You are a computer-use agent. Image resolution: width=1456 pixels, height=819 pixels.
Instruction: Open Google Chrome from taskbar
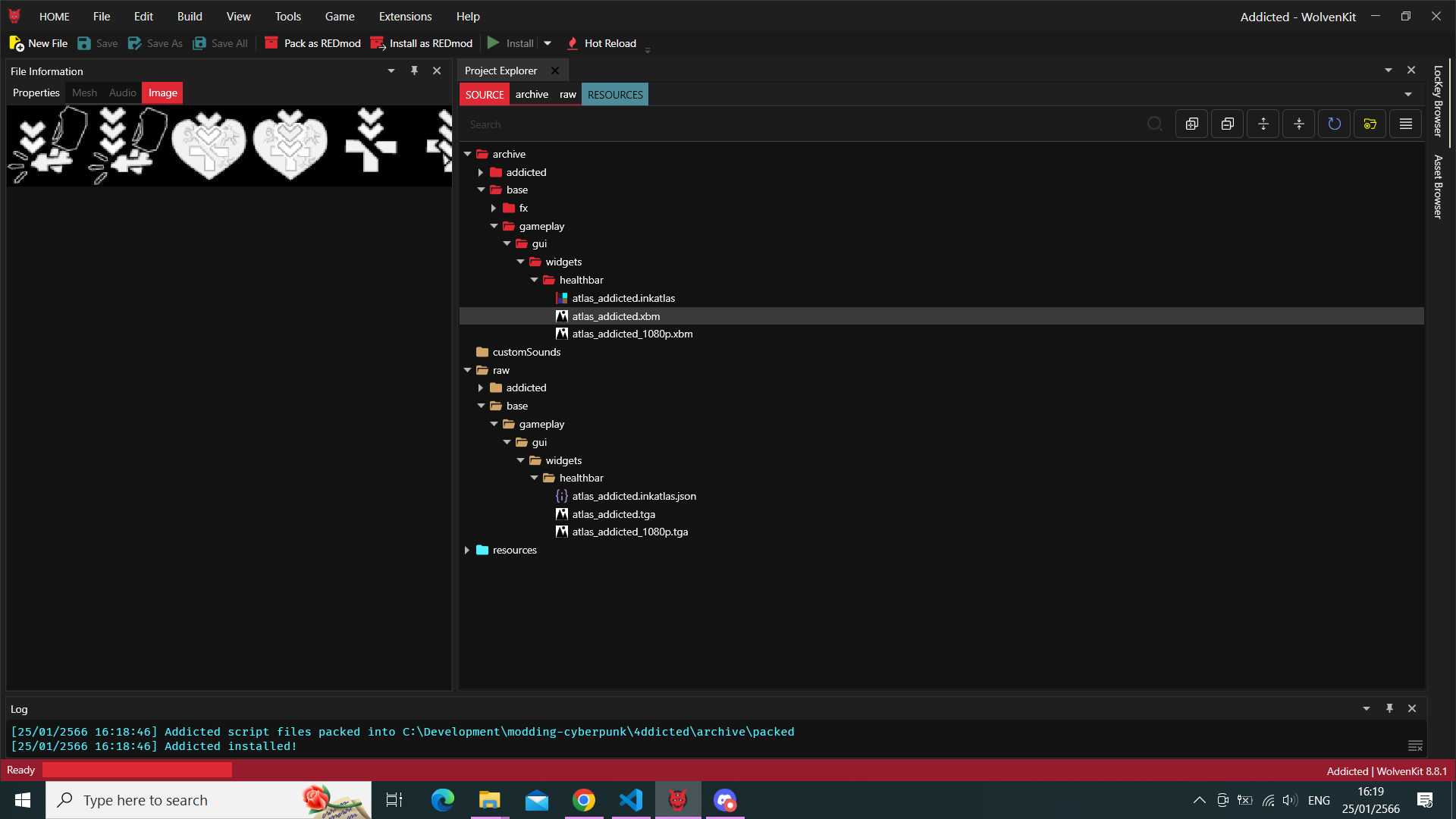[584, 800]
